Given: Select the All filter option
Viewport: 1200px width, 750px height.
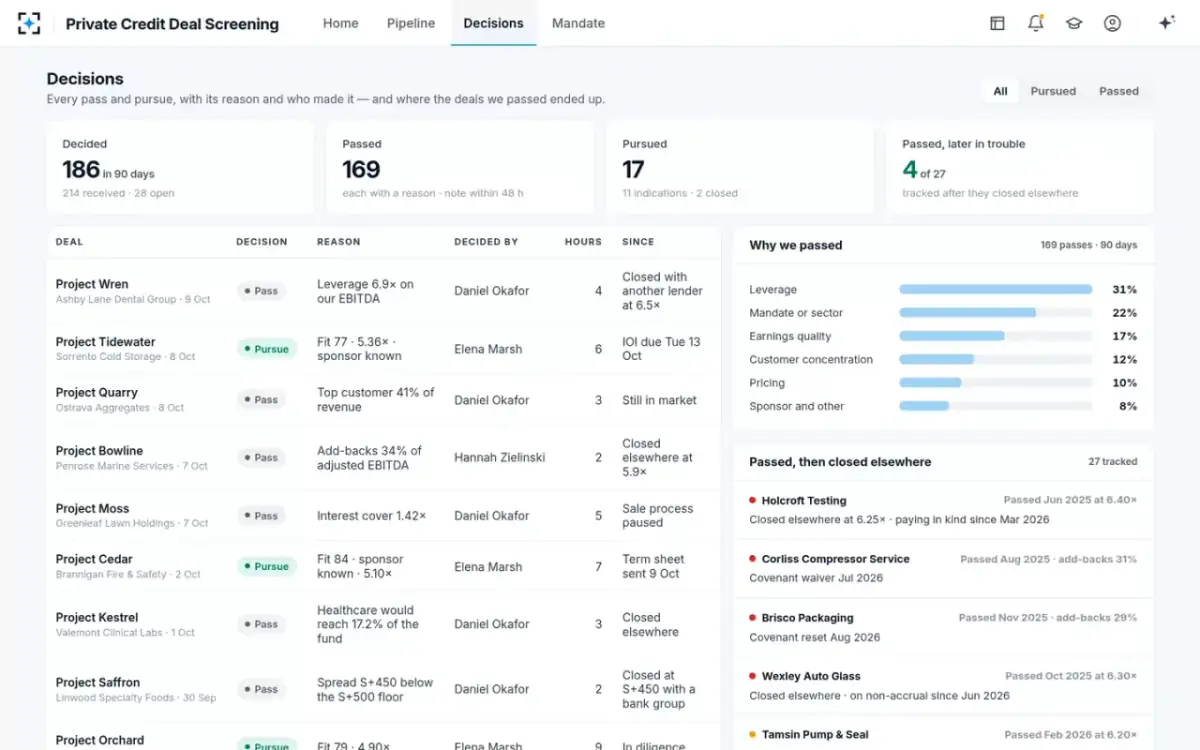Looking at the screenshot, I should point(1000,91).
